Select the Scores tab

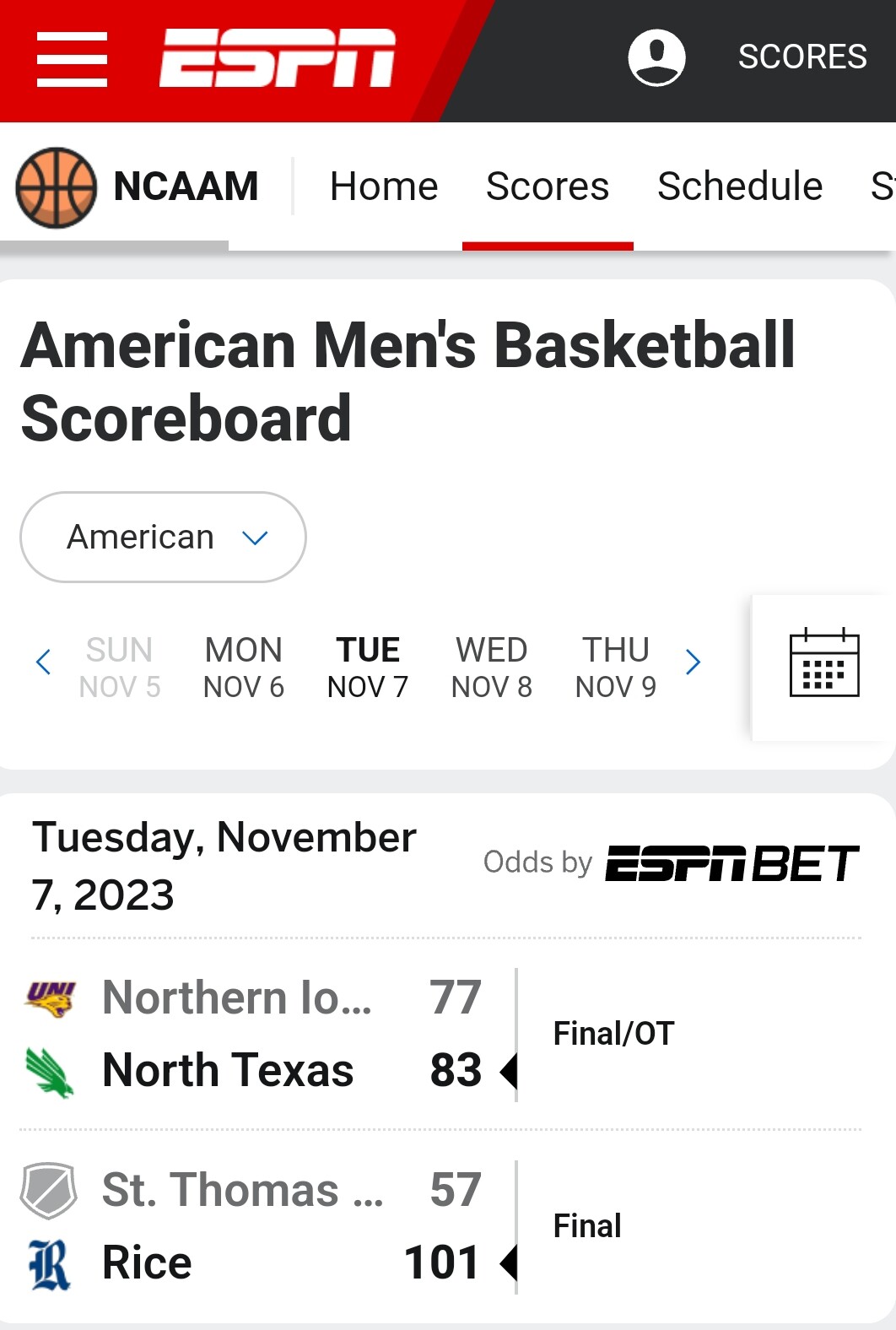click(x=548, y=187)
